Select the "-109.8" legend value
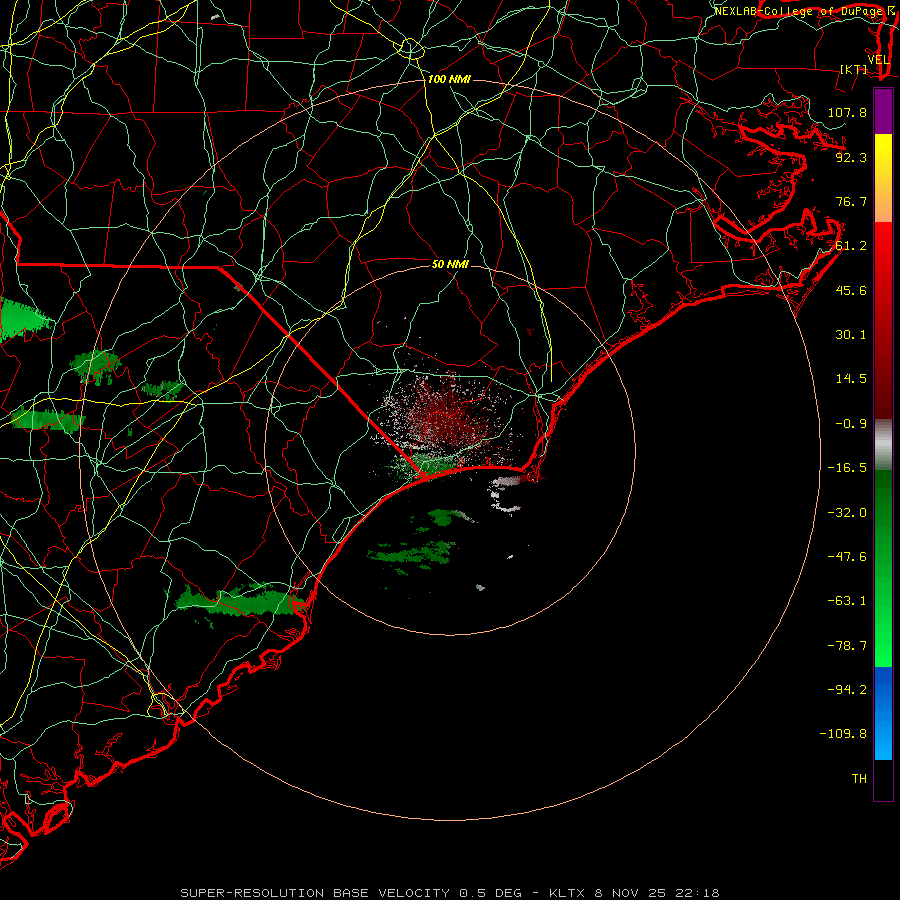The image size is (900, 900). click(843, 734)
